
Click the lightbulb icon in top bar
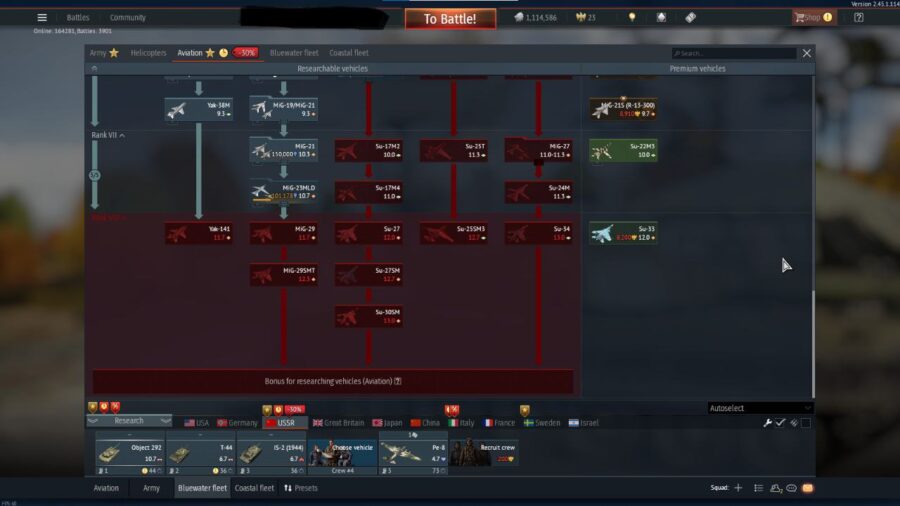pos(631,17)
